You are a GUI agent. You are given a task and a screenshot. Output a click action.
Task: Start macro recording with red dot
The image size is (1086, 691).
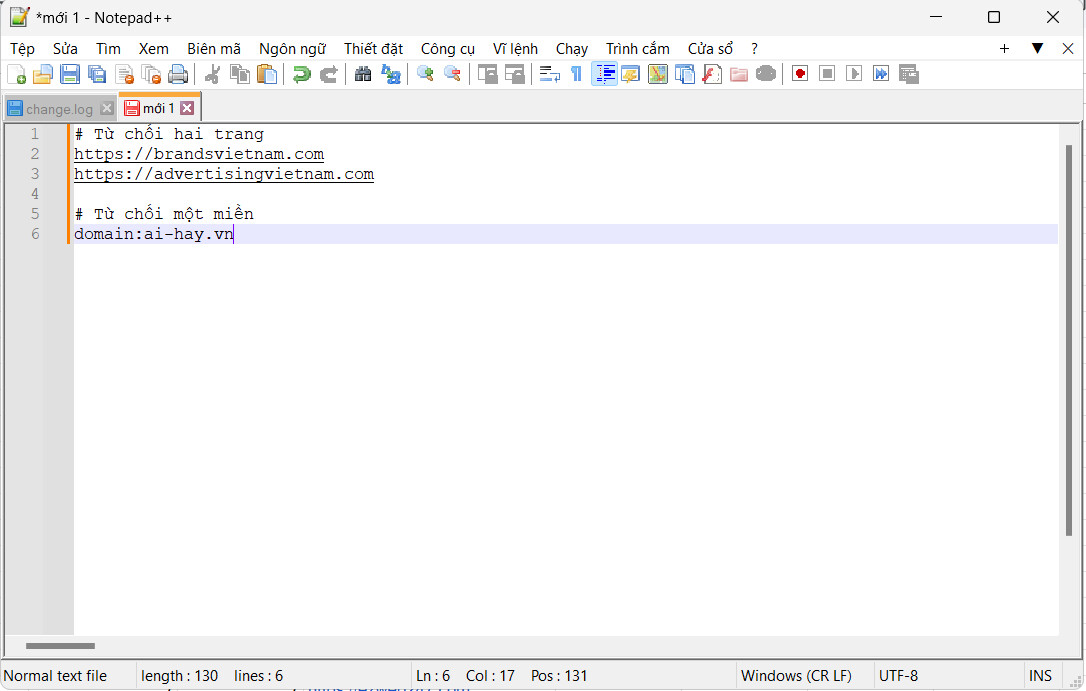(x=800, y=74)
